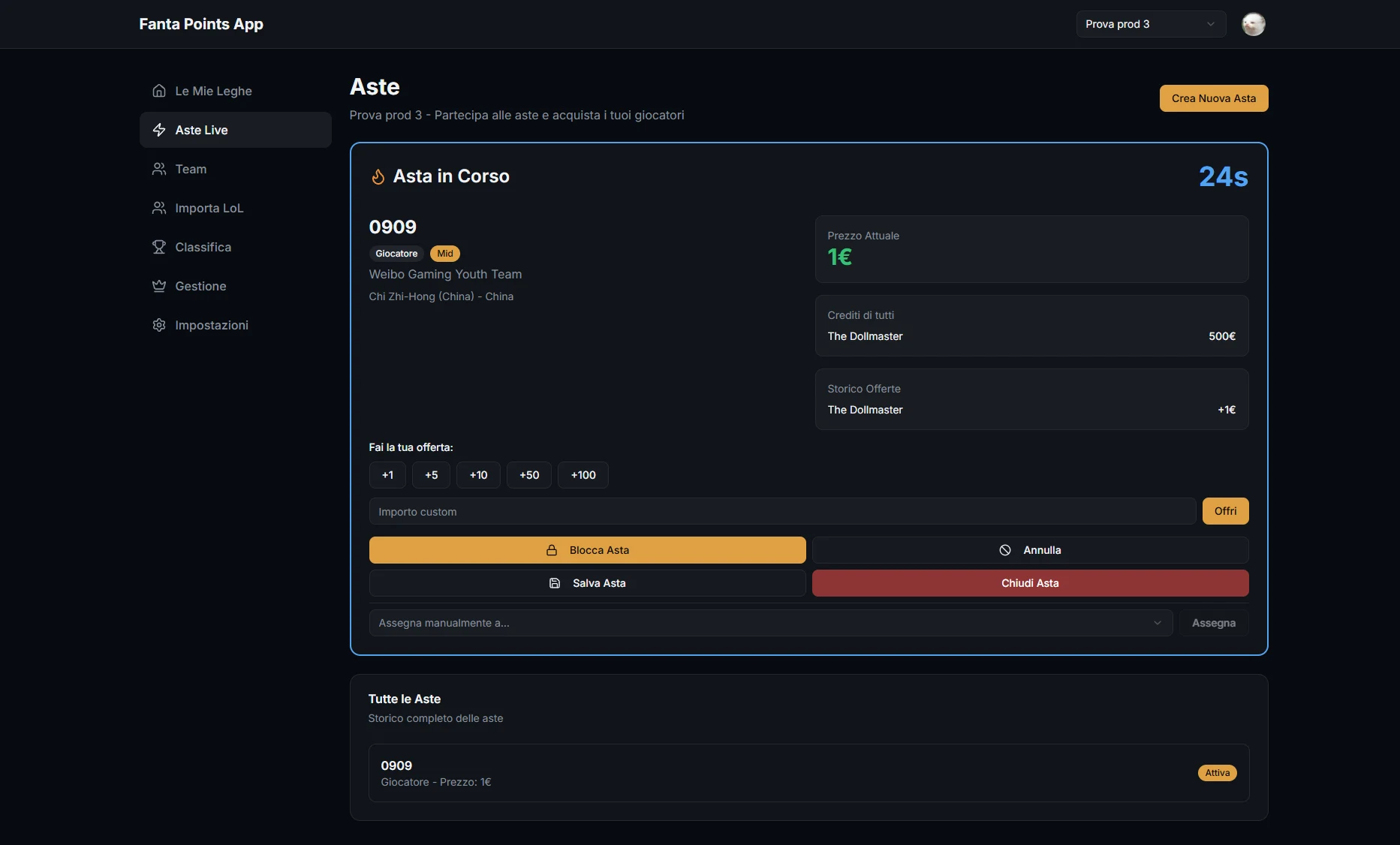1400x845 pixels.
Task: Focus the Importo custom input field
Action: click(783, 511)
